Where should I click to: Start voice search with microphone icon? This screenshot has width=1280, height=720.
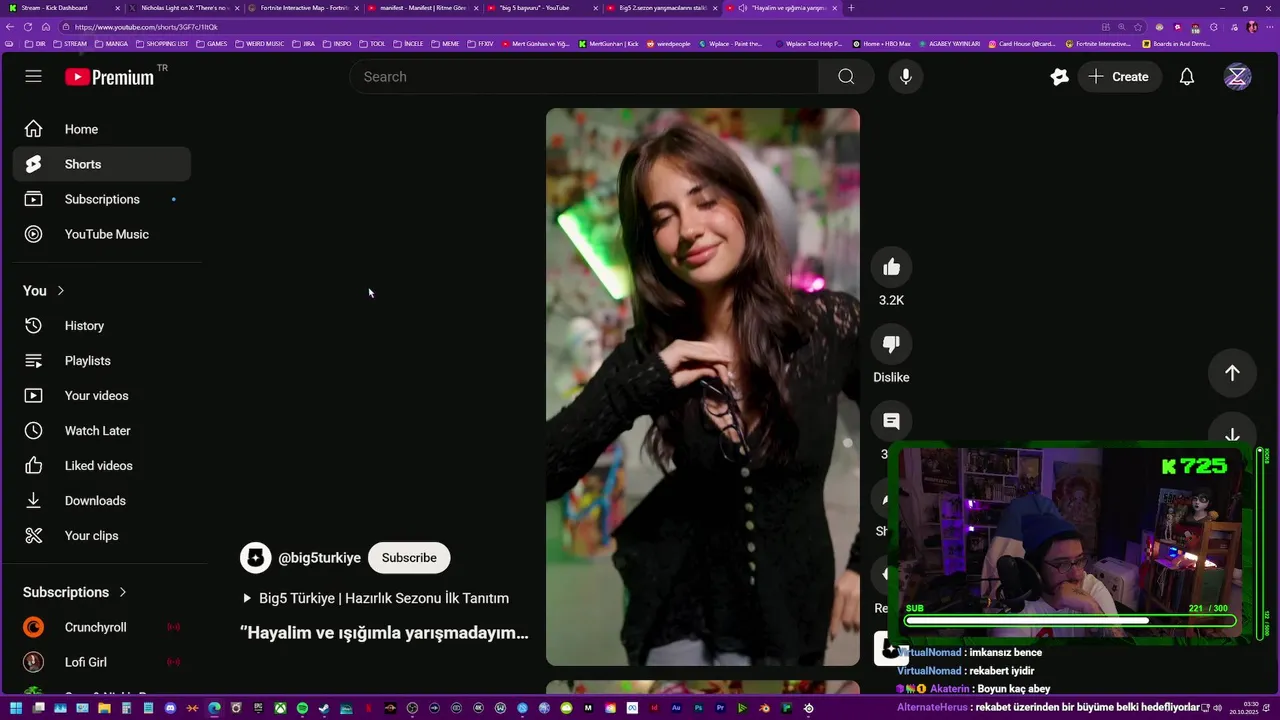click(x=906, y=77)
